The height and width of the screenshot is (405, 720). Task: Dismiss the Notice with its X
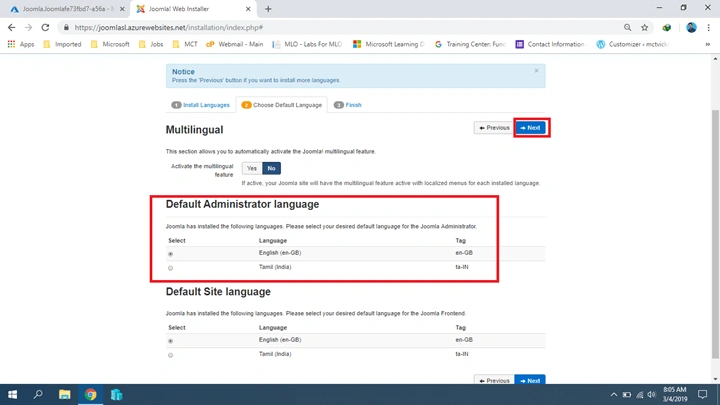[x=536, y=71]
